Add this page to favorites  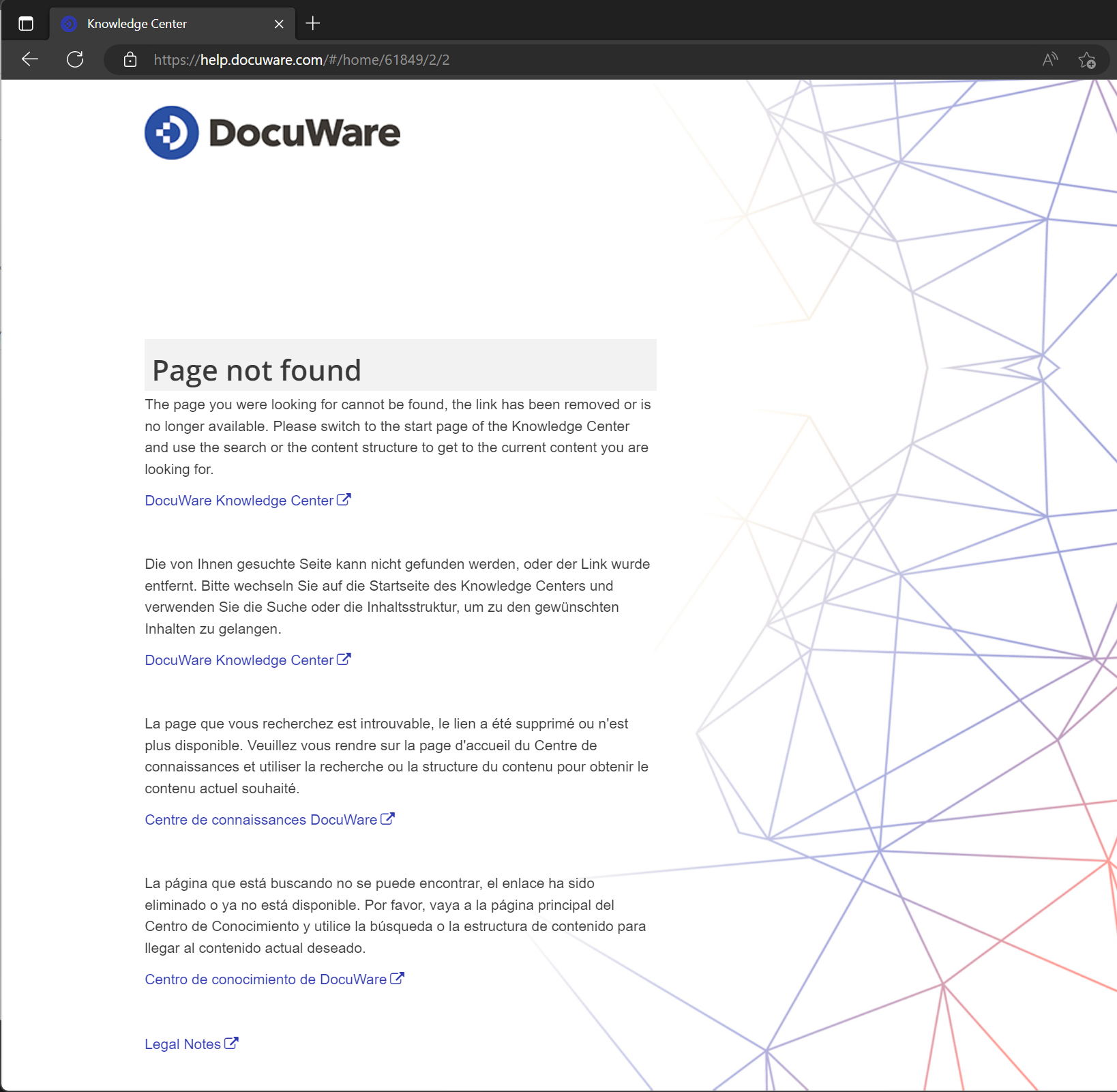[1086, 60]
